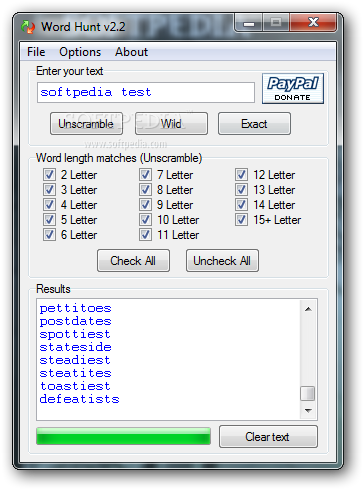The height and width of the screenshot is (490, 364).
Task: Toggle the 15+ Letter checkbox
Action: click(241, 220)
